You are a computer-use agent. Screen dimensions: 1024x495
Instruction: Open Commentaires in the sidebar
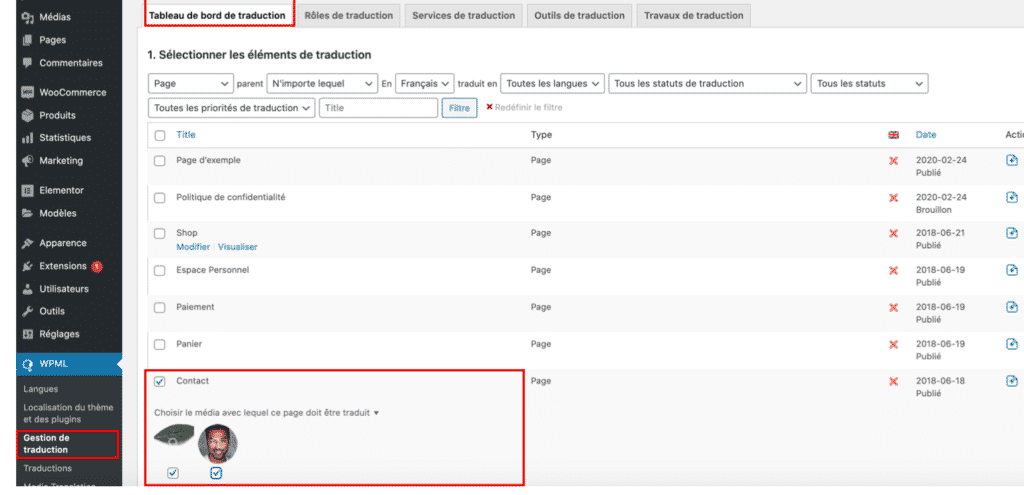click(69, 63)
